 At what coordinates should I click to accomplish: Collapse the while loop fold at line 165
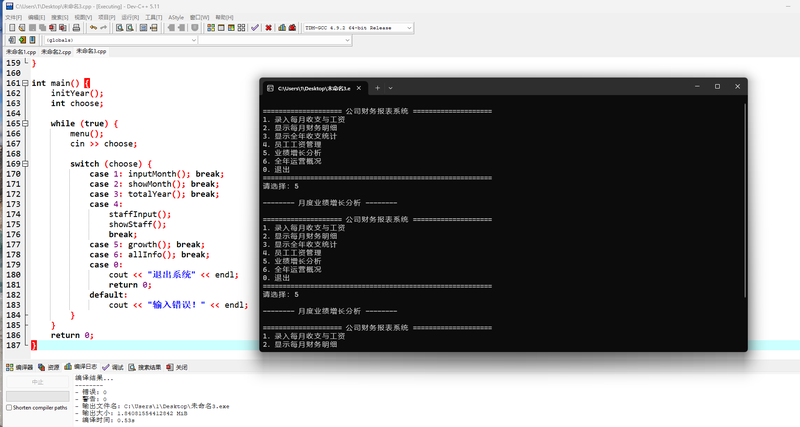pos(26,123)
